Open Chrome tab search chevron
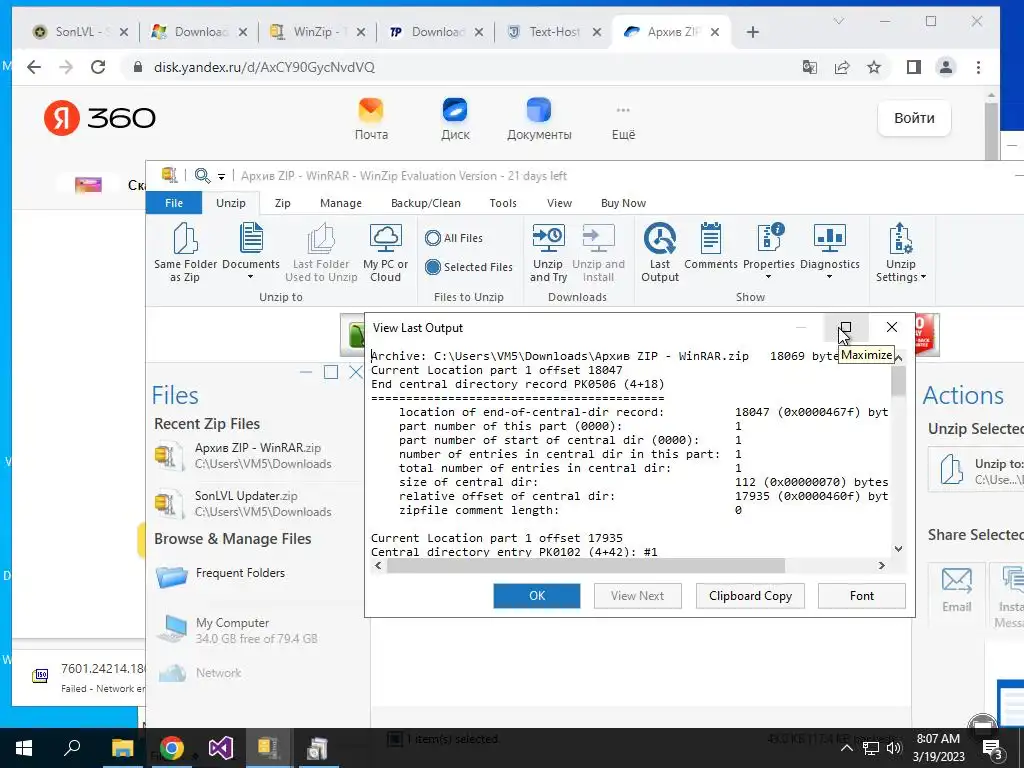This screenshot has width=1024, height=768. click(x=839, y=22)
